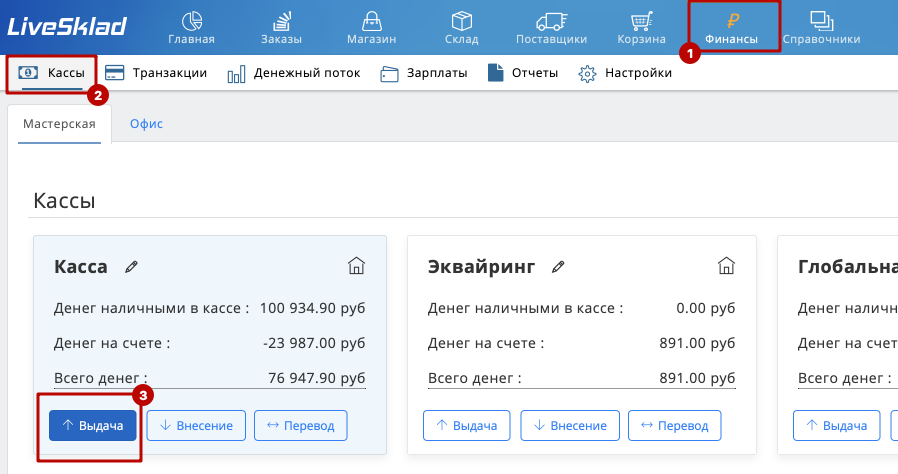The image size is (898, 474).
Task: Click Внесение button in Касса card
Action: [x=196, y=425]
